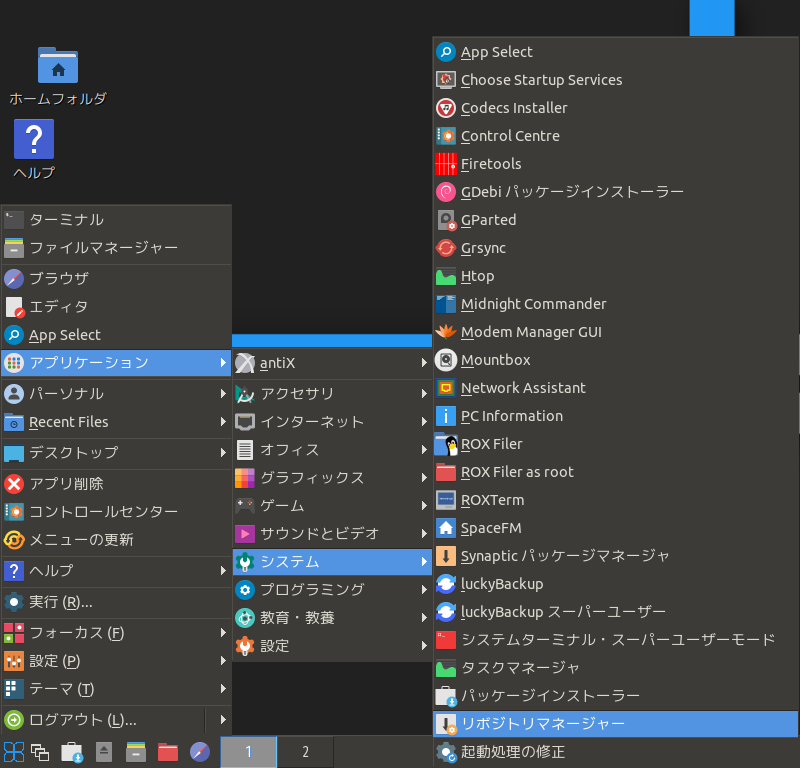Open Modem Manager GUI icon

445,332
